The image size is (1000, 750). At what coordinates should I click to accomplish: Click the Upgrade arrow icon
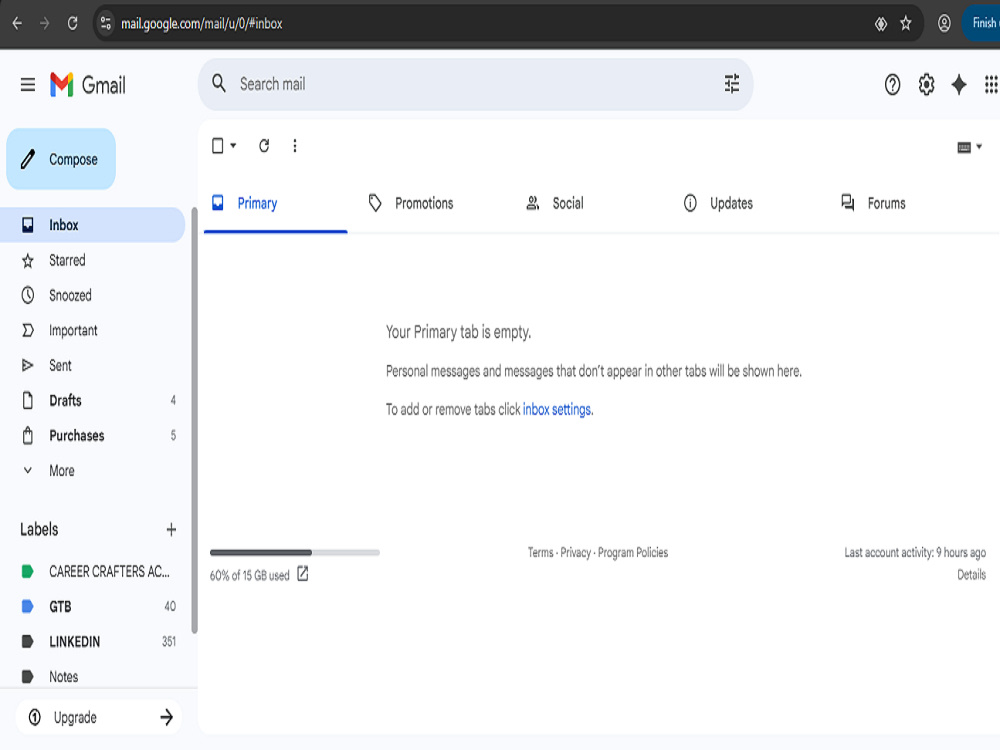tap(166, 717)
